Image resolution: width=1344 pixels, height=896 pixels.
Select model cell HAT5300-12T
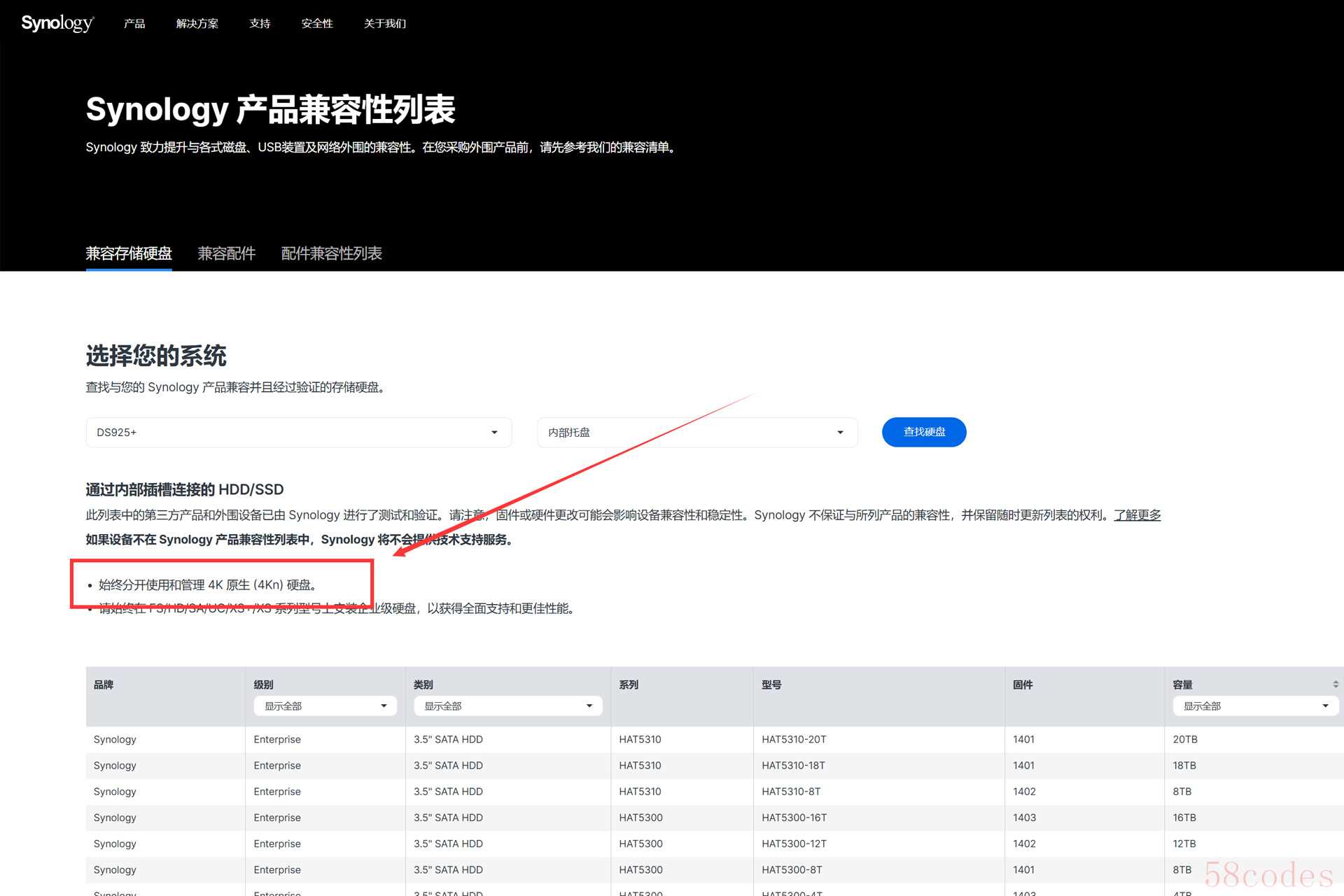pos(794,843)
